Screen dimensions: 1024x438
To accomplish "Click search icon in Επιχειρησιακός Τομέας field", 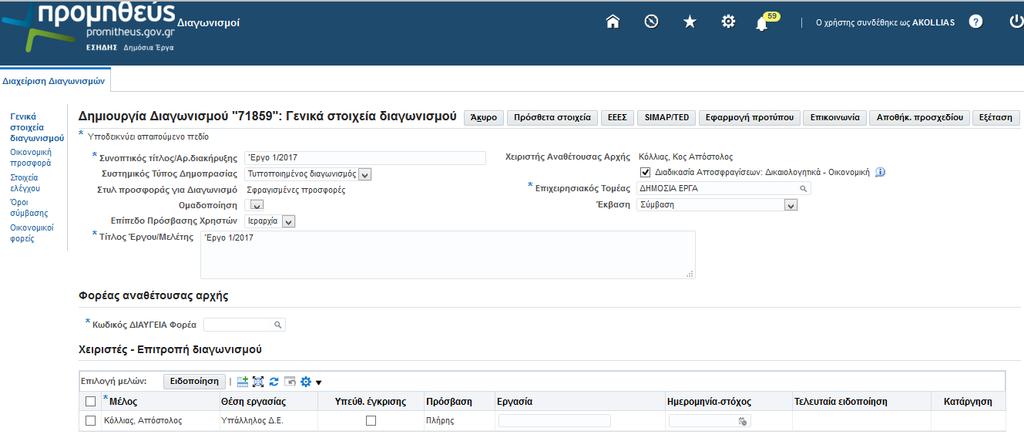I will click(x=803, y=189).
